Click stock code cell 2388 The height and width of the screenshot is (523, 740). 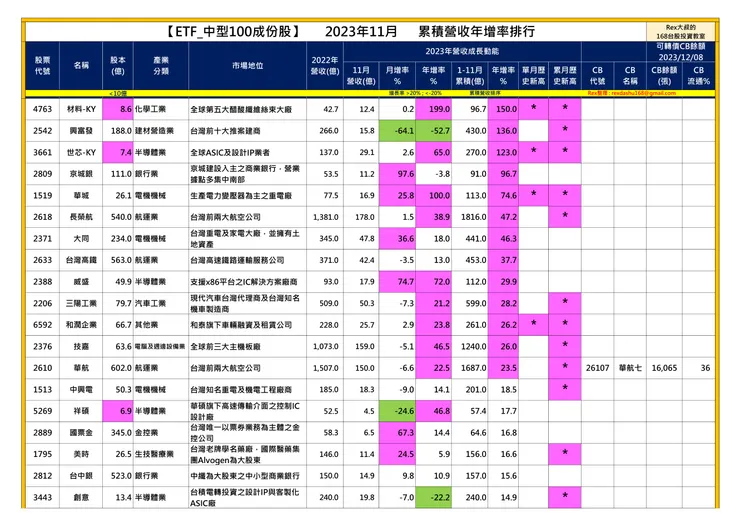(x=42, y=282)
